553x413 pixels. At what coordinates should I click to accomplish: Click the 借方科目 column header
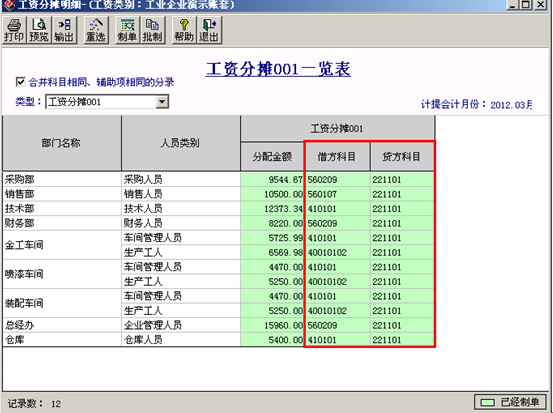pos(337,157)
